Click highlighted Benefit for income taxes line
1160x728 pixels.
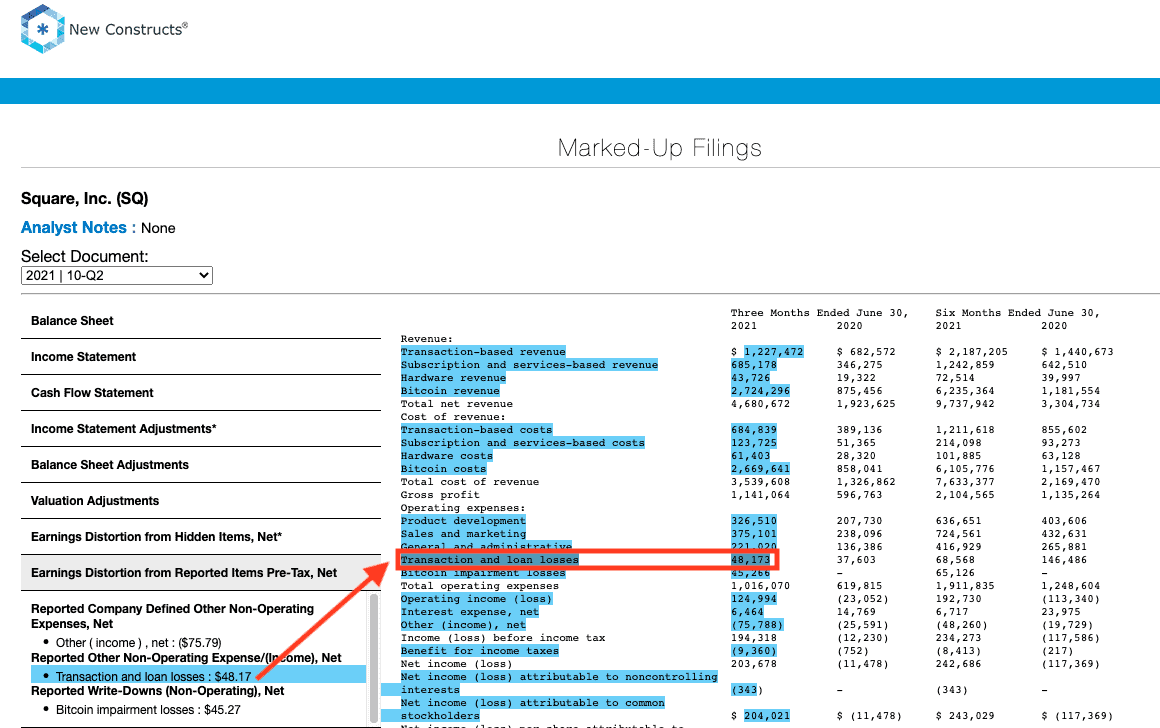(479, 651)
